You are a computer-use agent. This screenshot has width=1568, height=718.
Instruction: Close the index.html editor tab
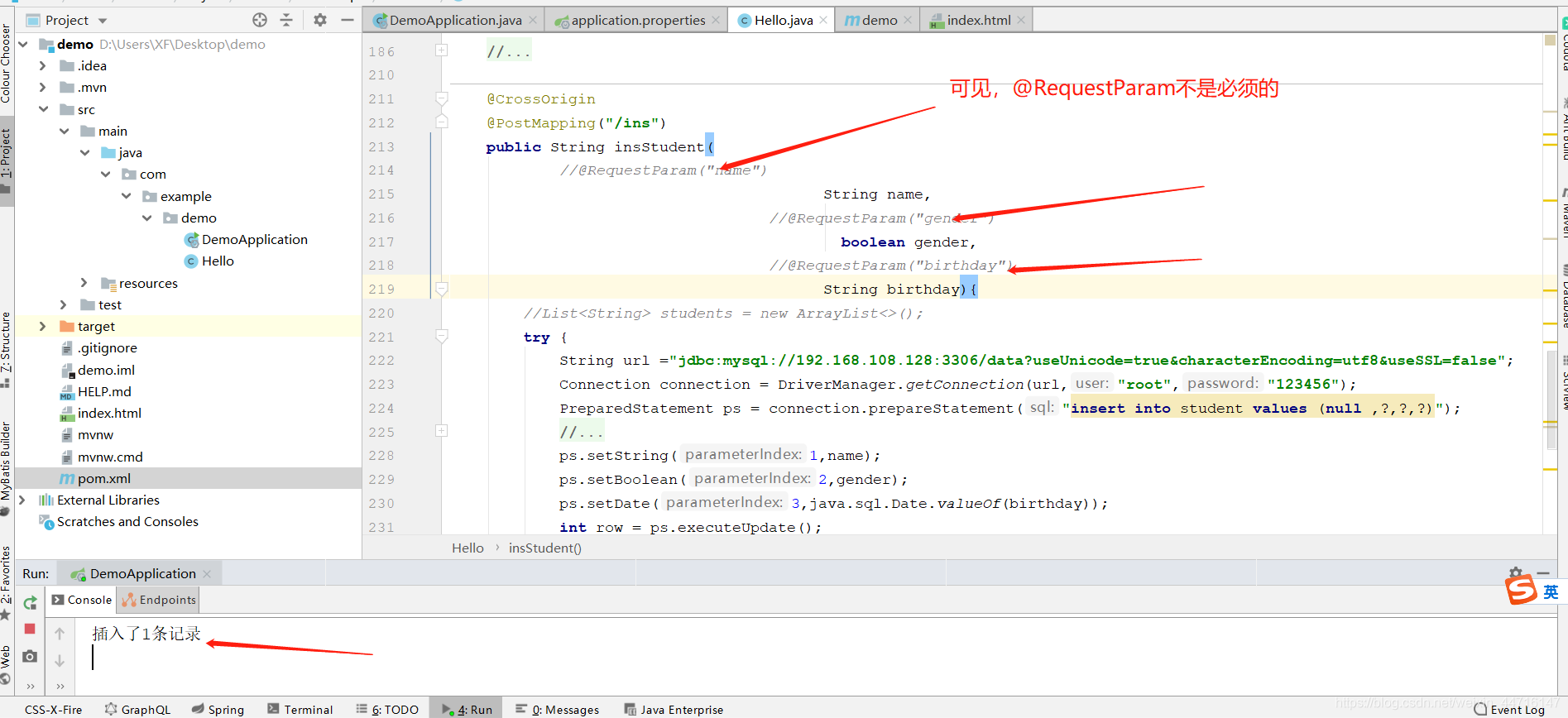click(1021, 20)
